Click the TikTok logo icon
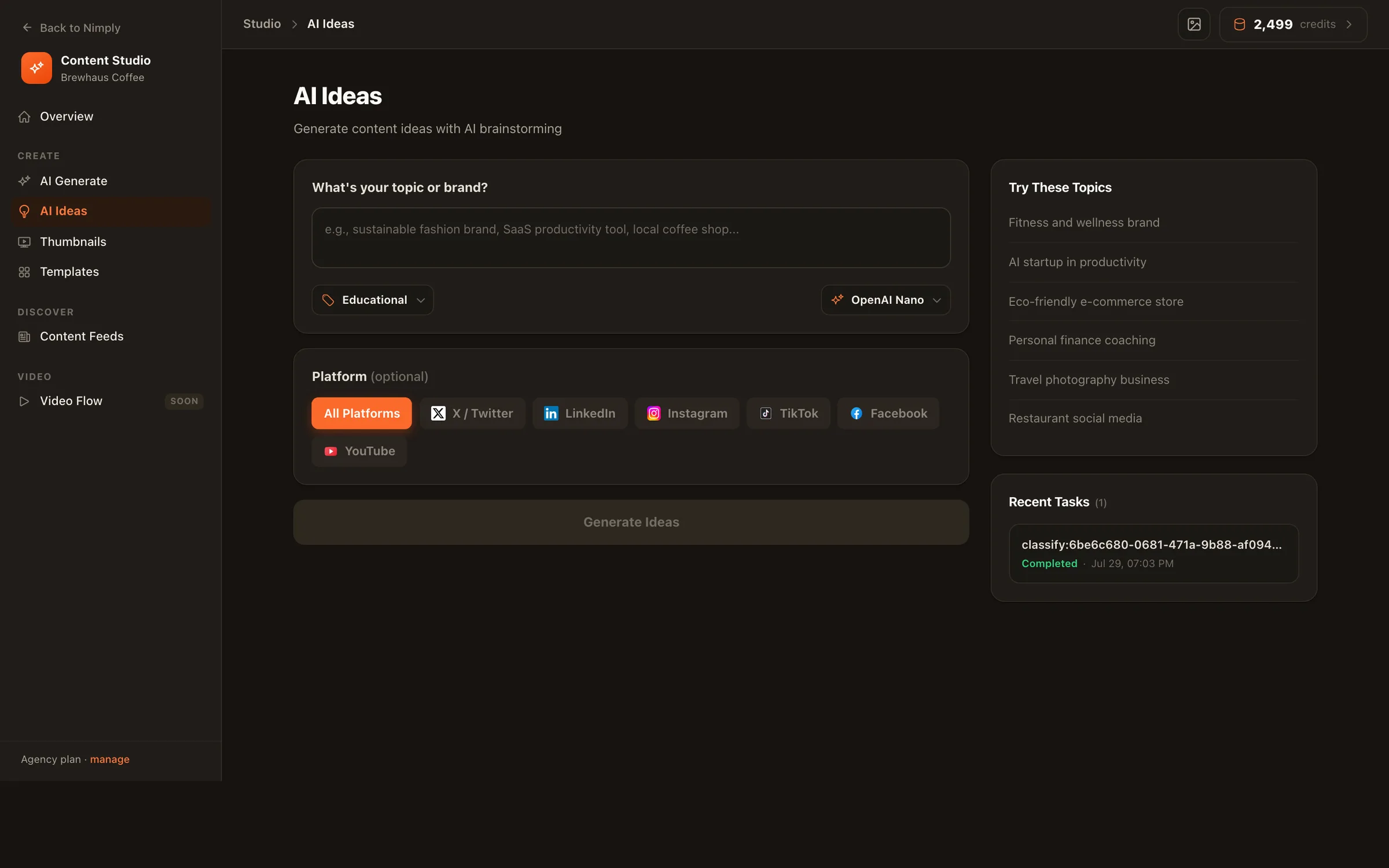This screenshot has width=1389, height=868. (x=766, y=413)
